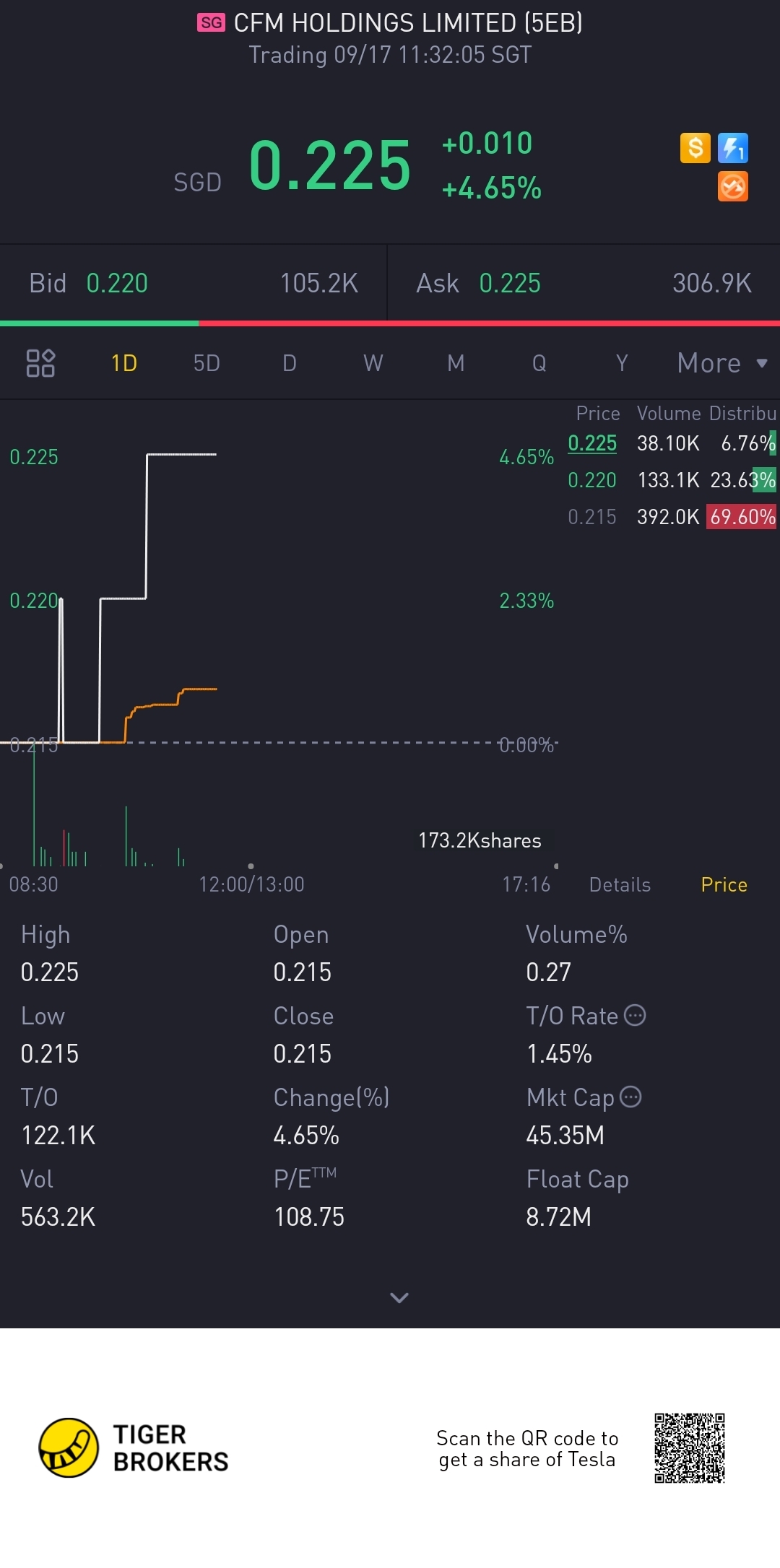This screenshot has height=1568, width=780.
Task: Select the 0.215 price distribution row
Action: pyautogui.click(x=671, y=517)
